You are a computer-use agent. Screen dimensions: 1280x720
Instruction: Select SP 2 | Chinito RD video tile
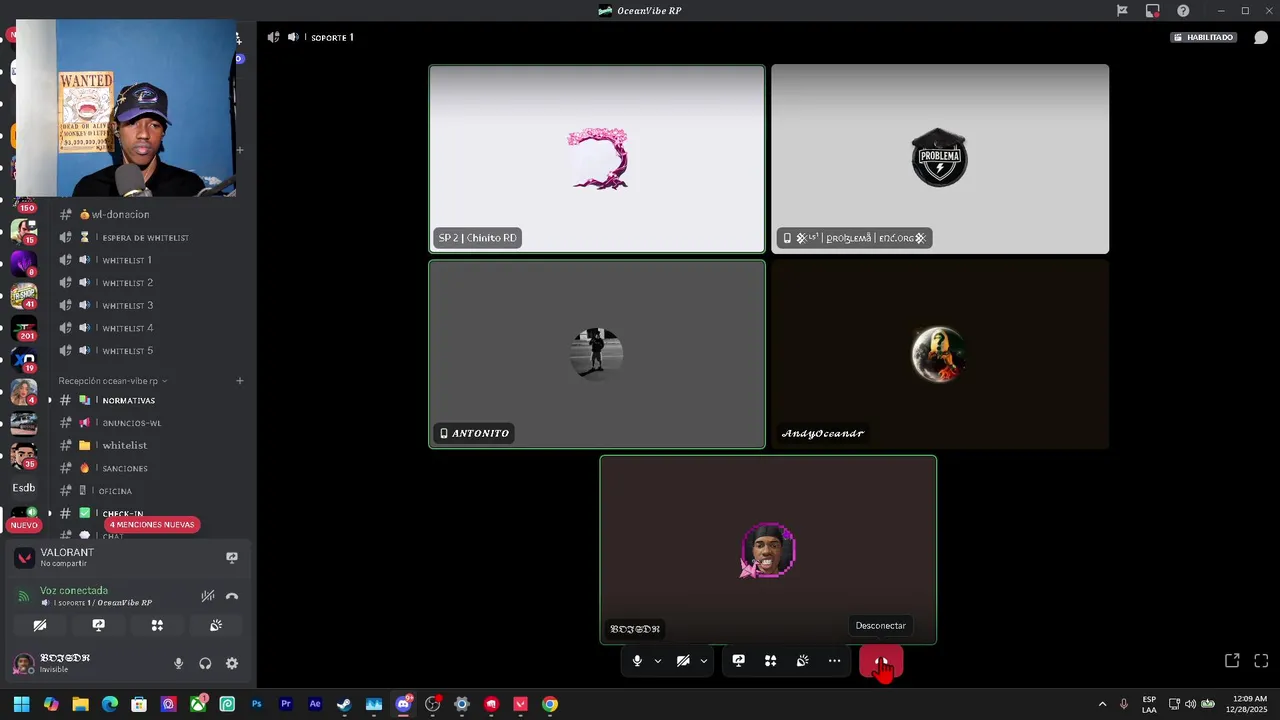pos(597,159)
